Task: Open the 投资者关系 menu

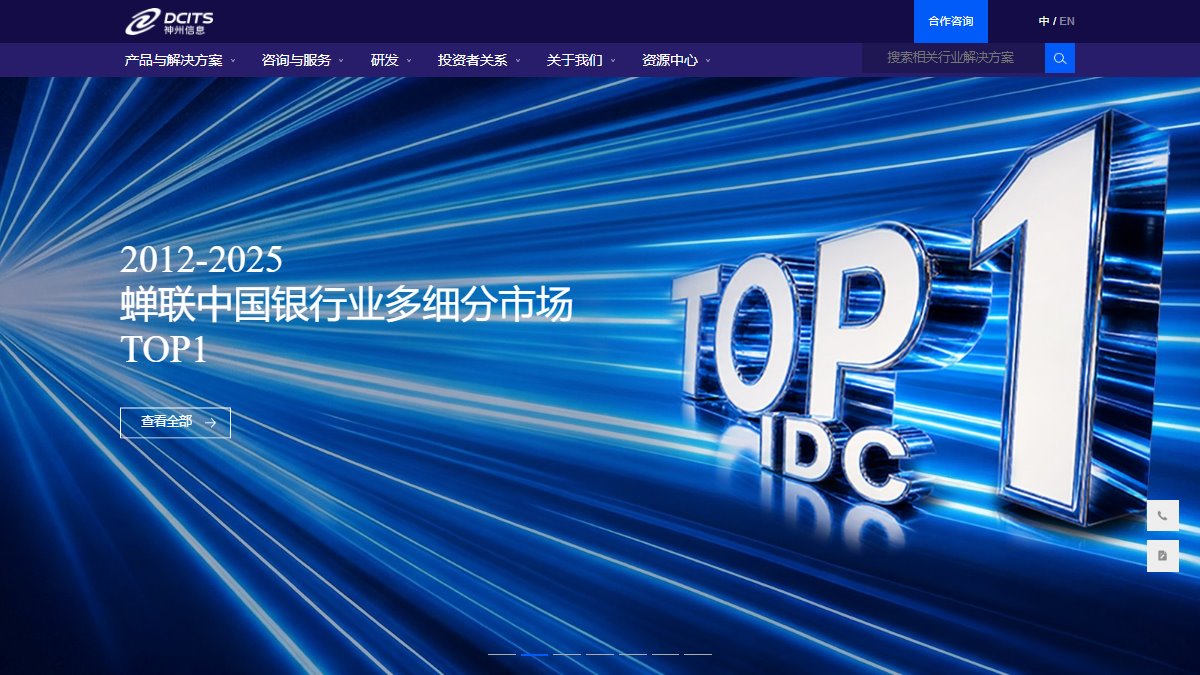Action: coord(479,60)
